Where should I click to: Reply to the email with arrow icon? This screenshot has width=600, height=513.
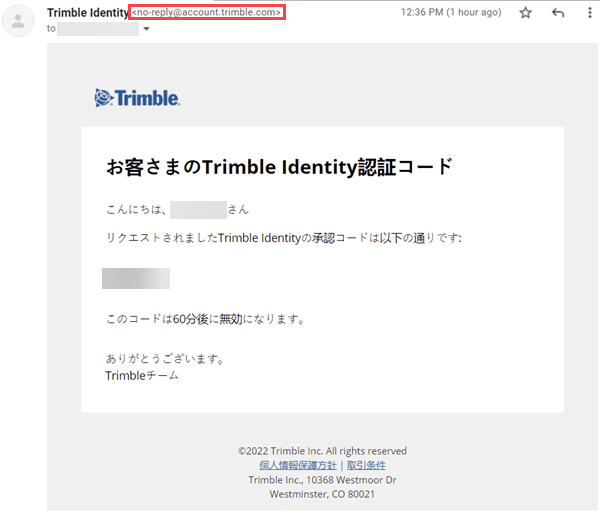pyautogui.click(x=558, y=13)
